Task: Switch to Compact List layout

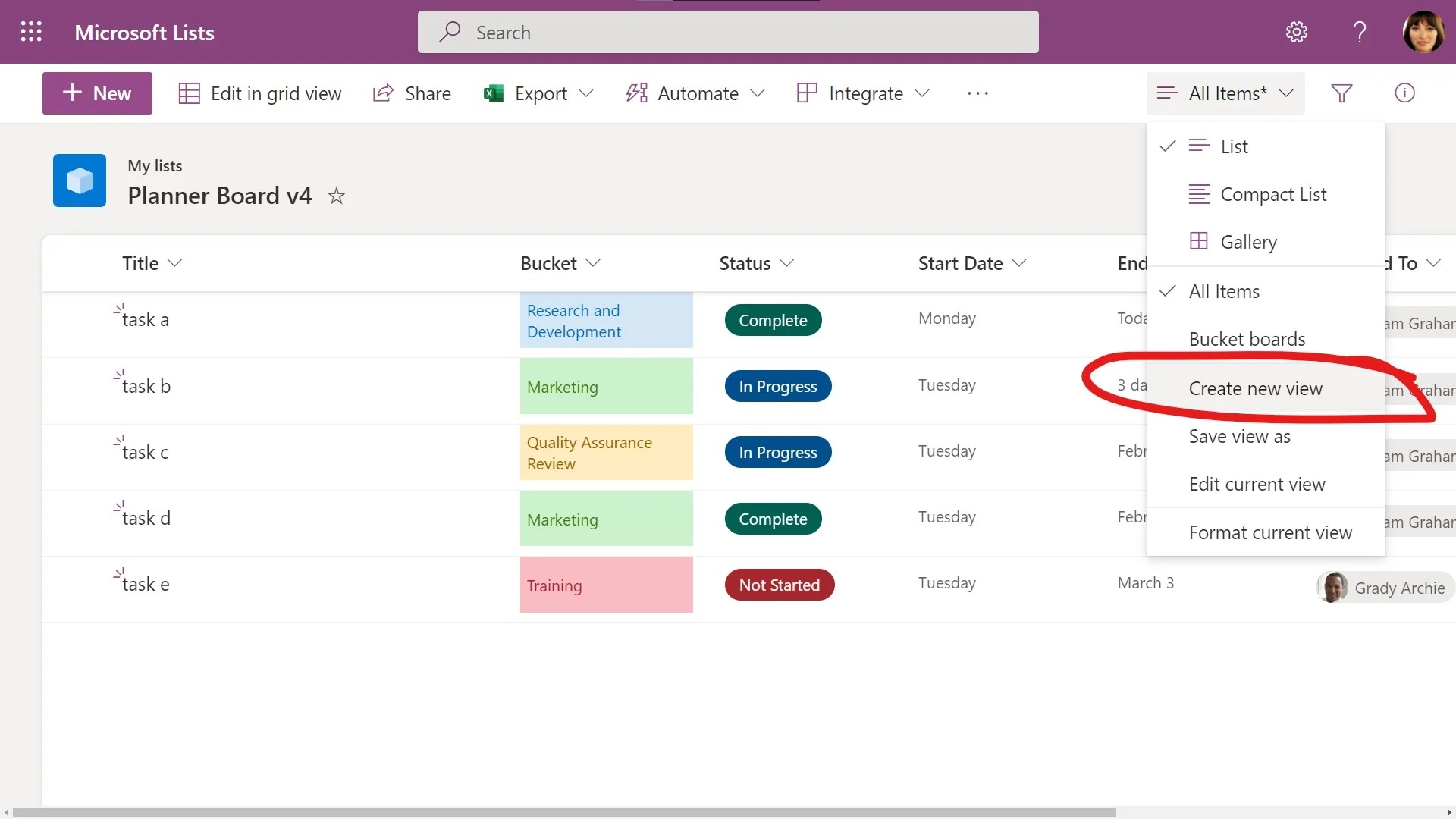Action: point(1272,194)
